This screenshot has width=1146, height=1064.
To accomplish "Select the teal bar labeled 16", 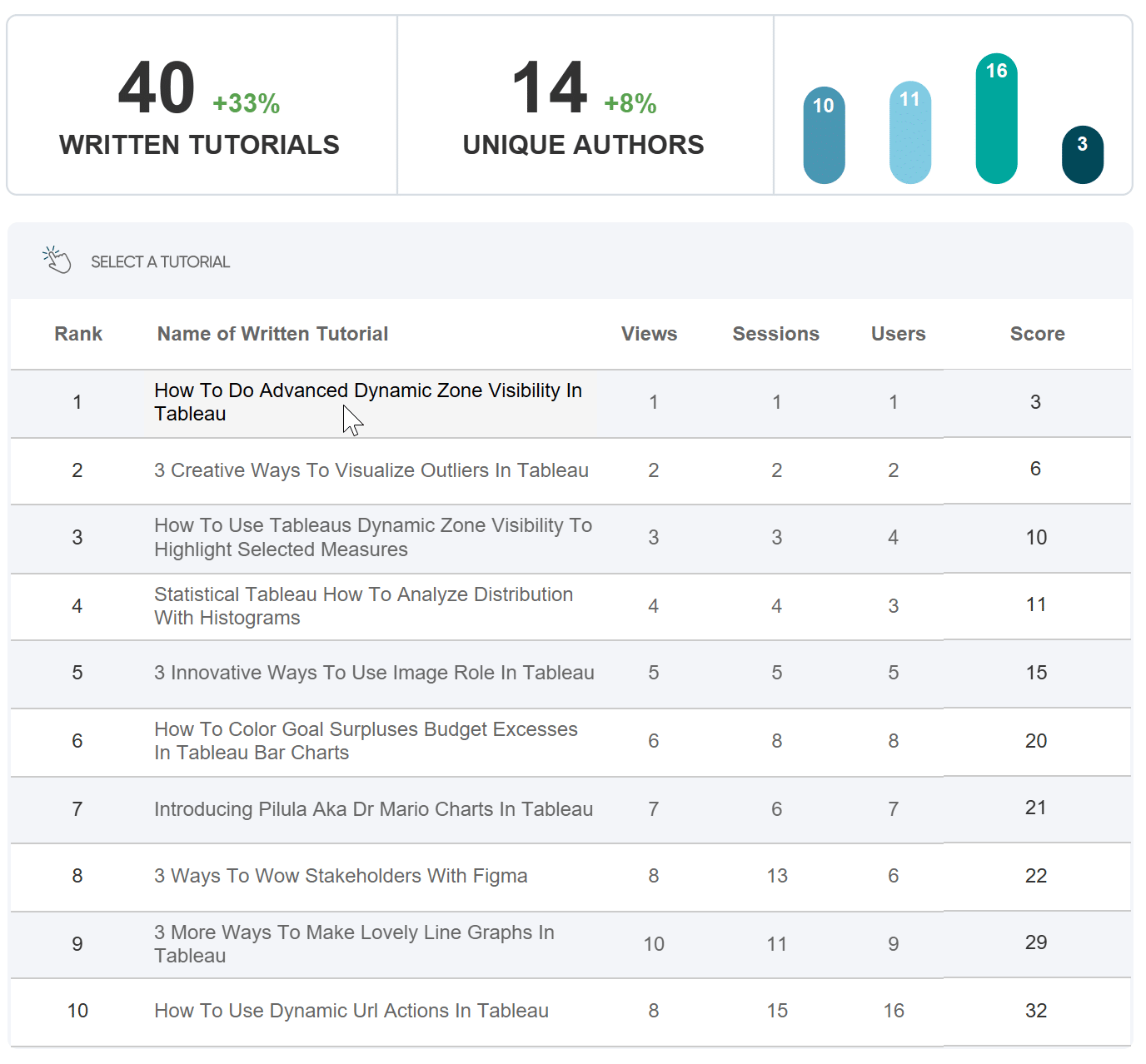I will coord(997,118).
